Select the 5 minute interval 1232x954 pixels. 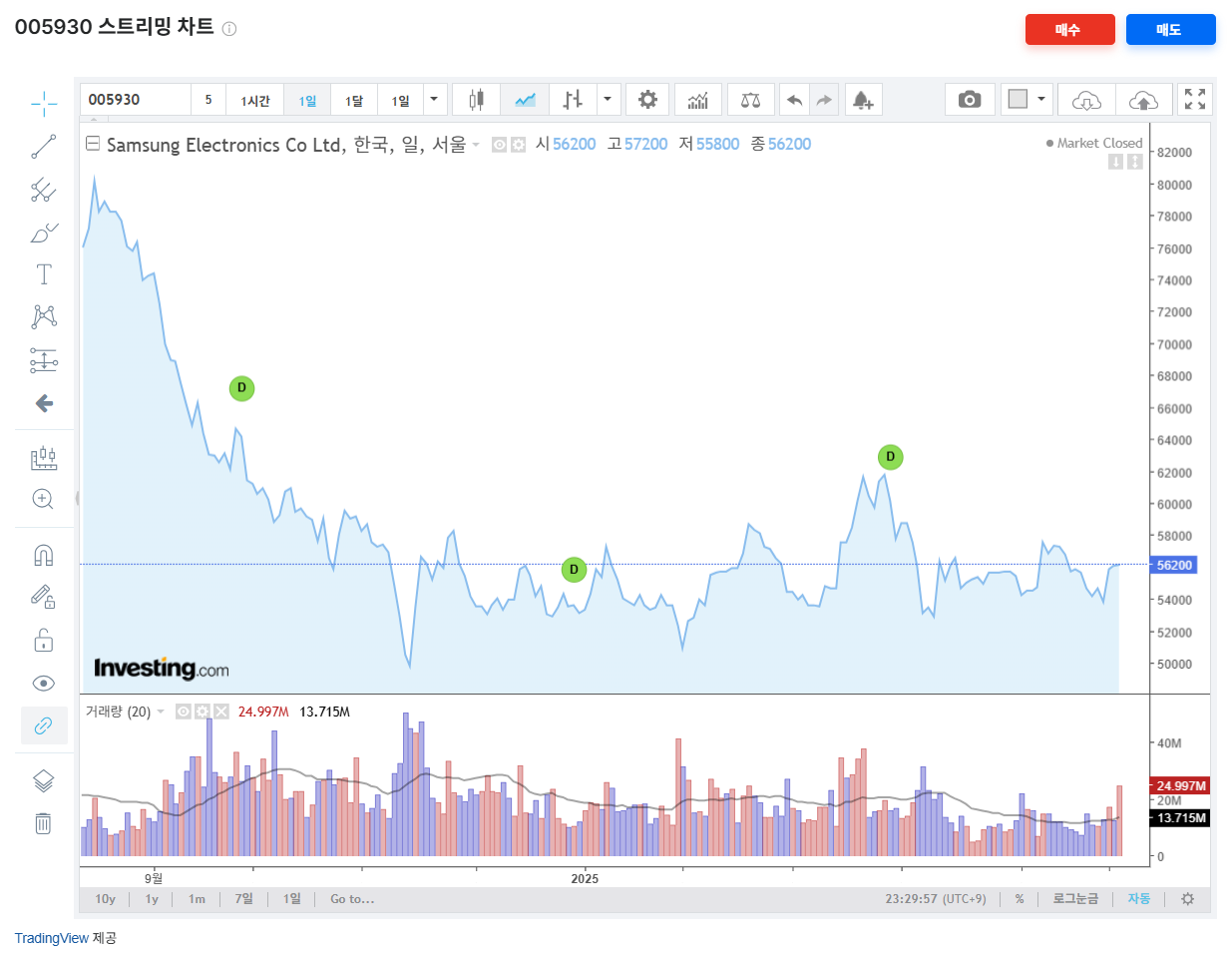[208, 100]
